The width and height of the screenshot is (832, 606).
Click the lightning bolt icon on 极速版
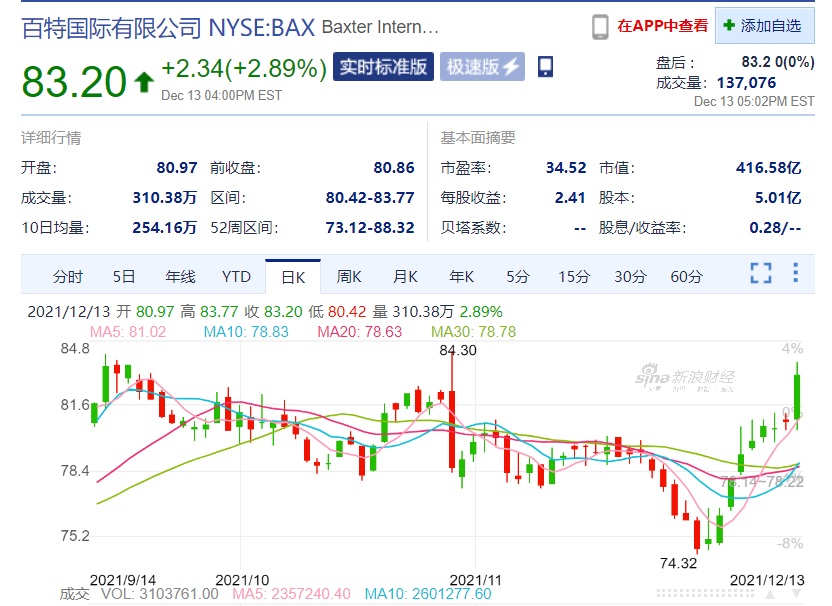(x=510, y=67)
